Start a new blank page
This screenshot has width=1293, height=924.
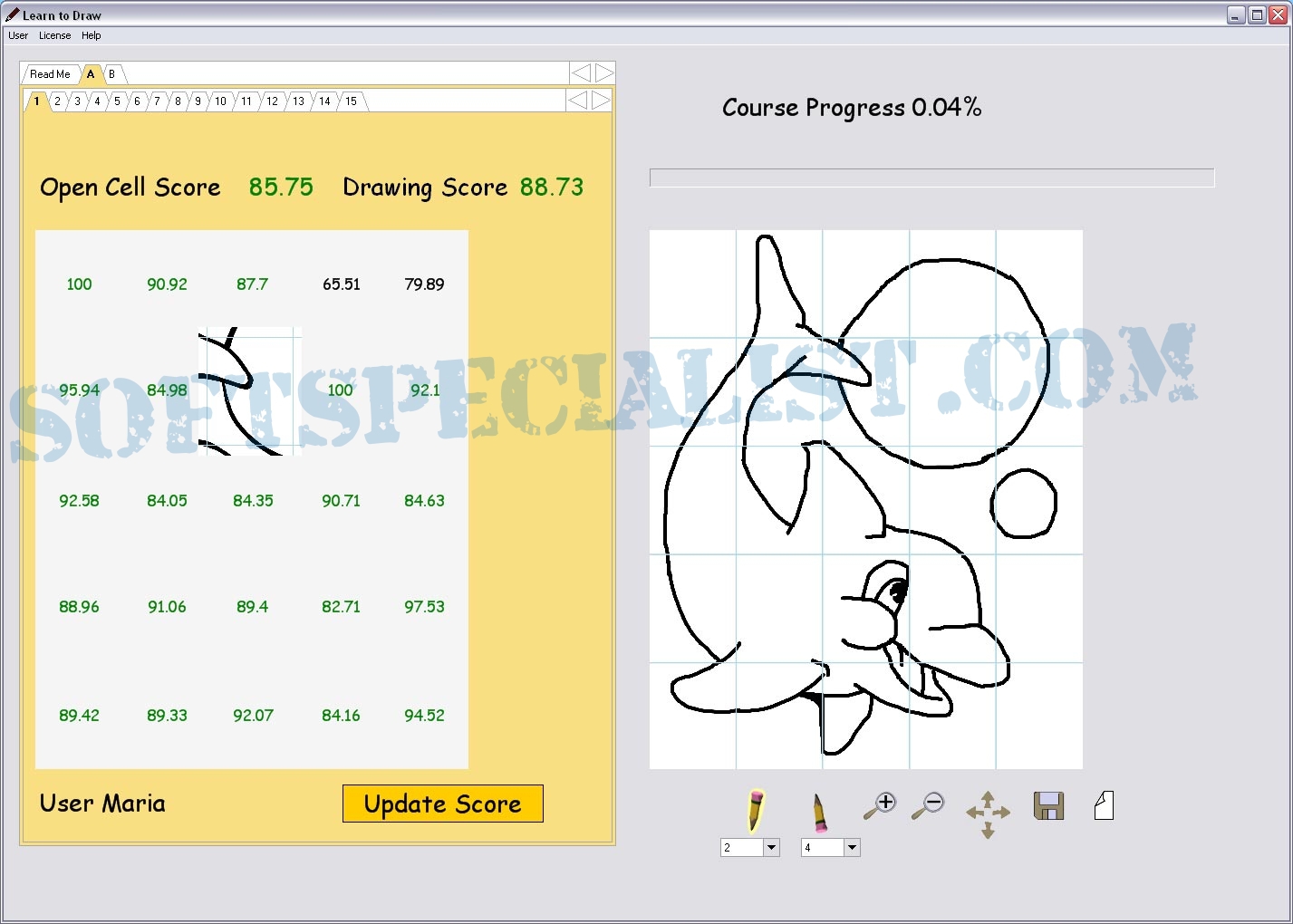pos(1104,805)
